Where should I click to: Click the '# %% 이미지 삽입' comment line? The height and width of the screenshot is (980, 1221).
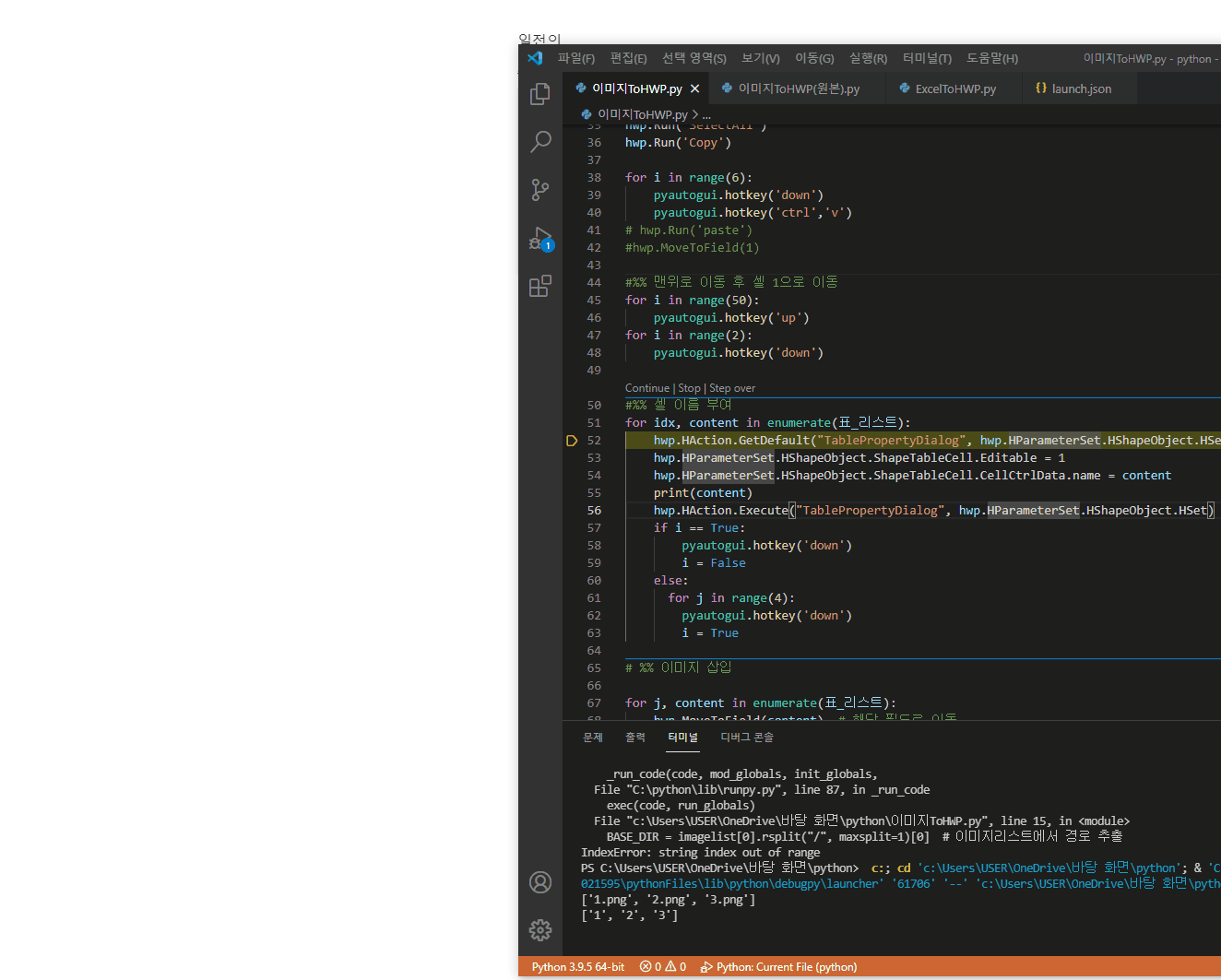click(x=679, y=668)
